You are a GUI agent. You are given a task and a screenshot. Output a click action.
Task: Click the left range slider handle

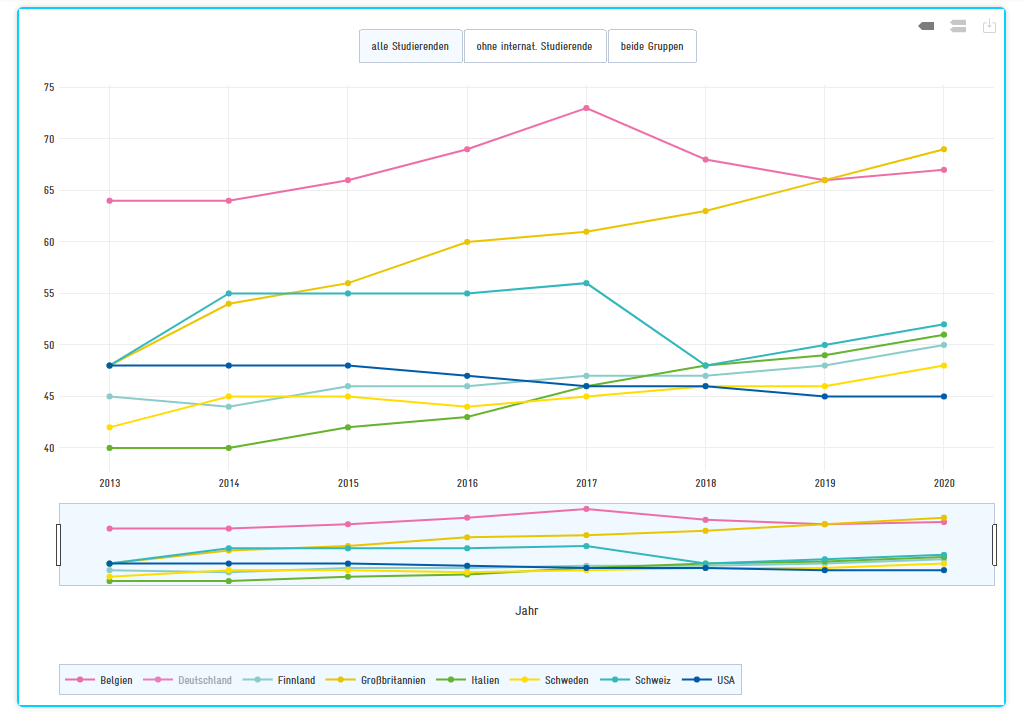(x=58, y=544)
